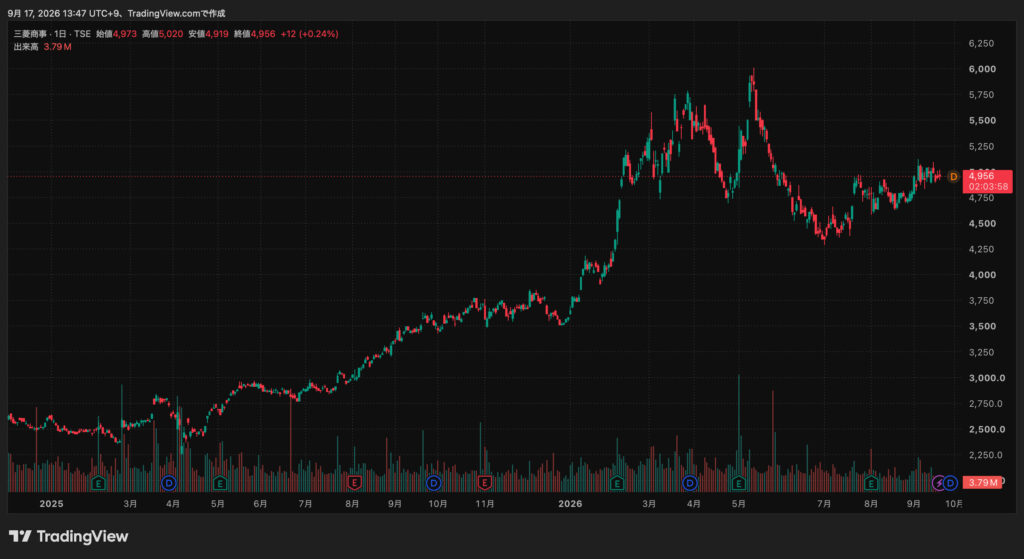Click the 始値 4,973 open value
Viewport: 1024px width, 559px height.
[x=116, y=34]
